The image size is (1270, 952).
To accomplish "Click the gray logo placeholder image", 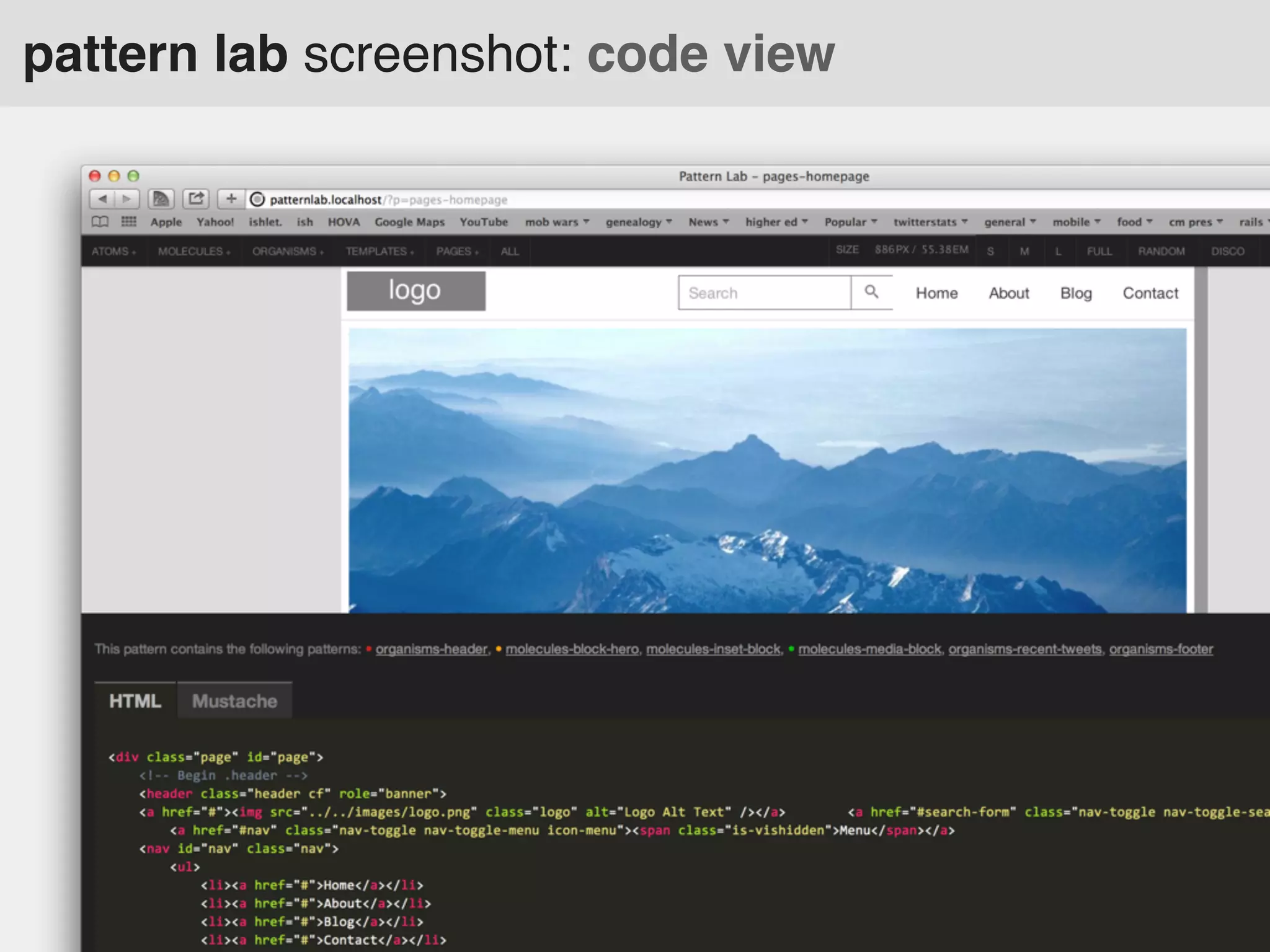I will [415, 291].
